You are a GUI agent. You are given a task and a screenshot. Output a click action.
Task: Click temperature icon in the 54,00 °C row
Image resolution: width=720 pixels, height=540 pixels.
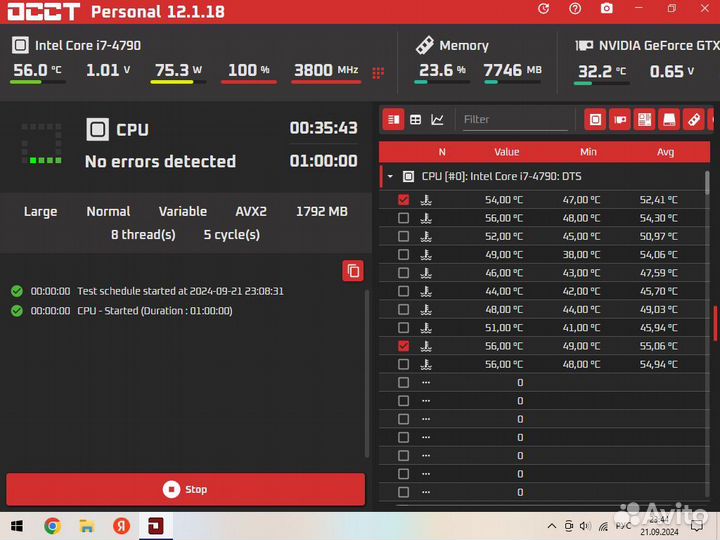click(x=426, y=200)
